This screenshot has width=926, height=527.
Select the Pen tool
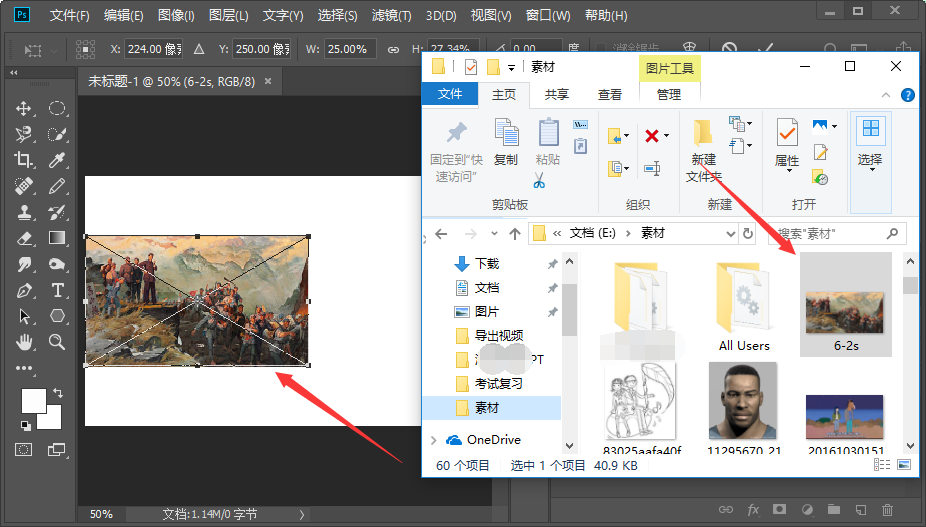[24, 290]
